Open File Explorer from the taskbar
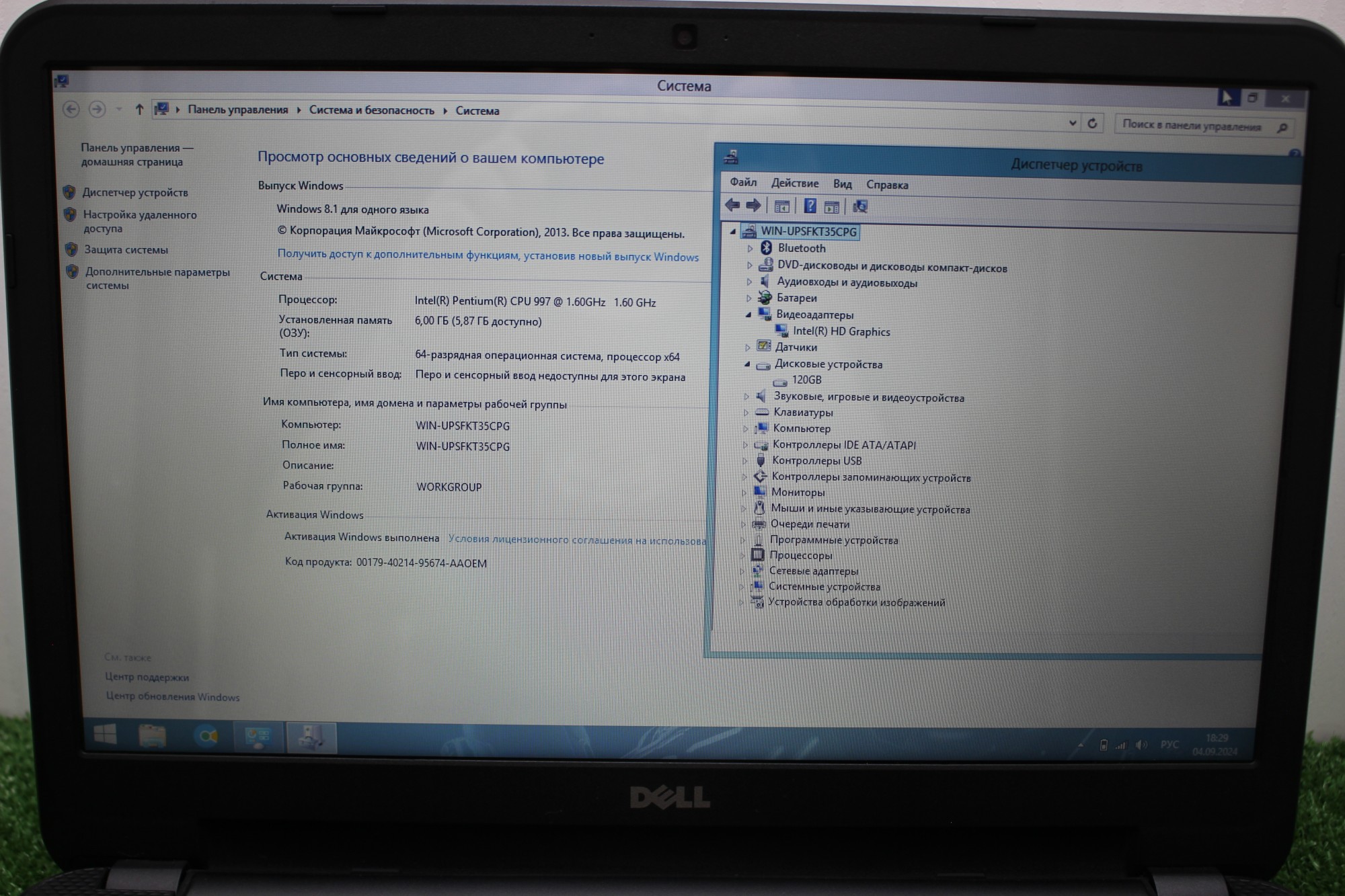 click(153, 736)
